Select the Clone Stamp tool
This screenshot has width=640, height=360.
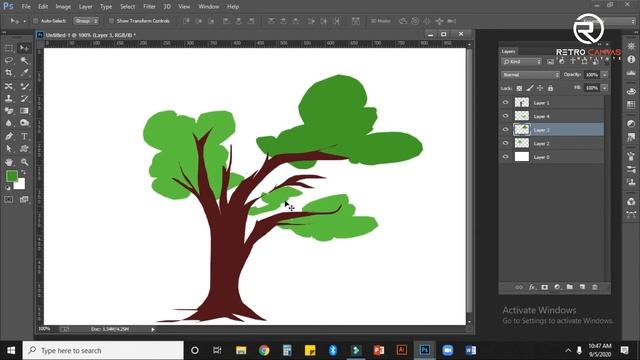click(9, 98)
